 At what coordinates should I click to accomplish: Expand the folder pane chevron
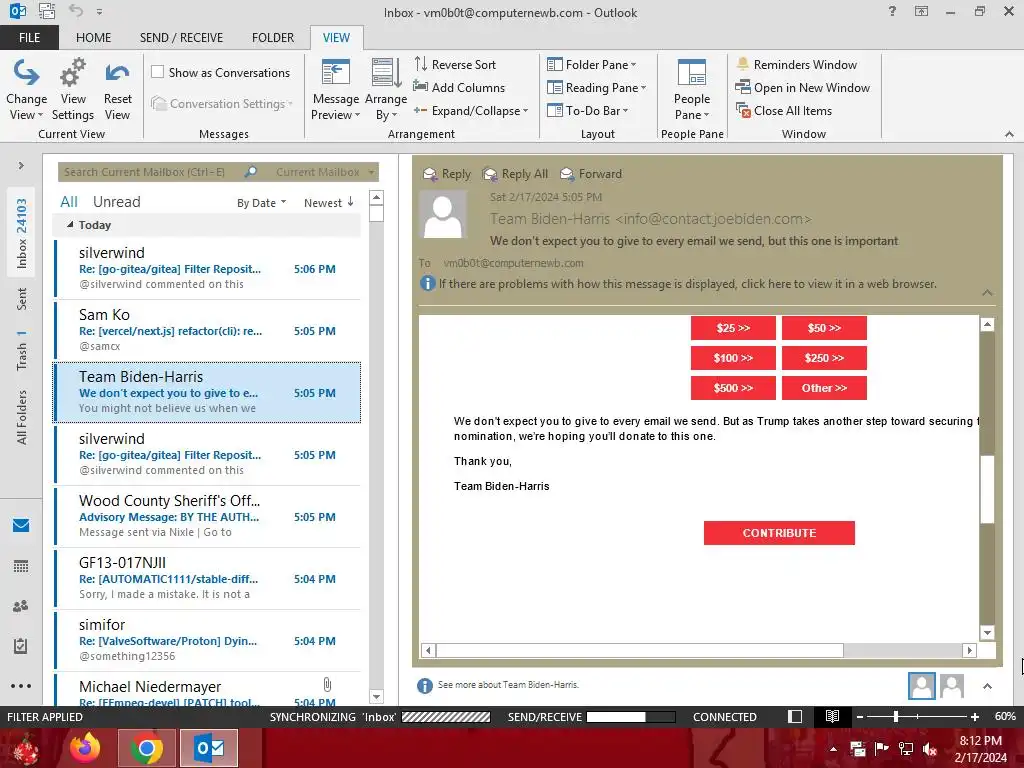click(21, 165)
